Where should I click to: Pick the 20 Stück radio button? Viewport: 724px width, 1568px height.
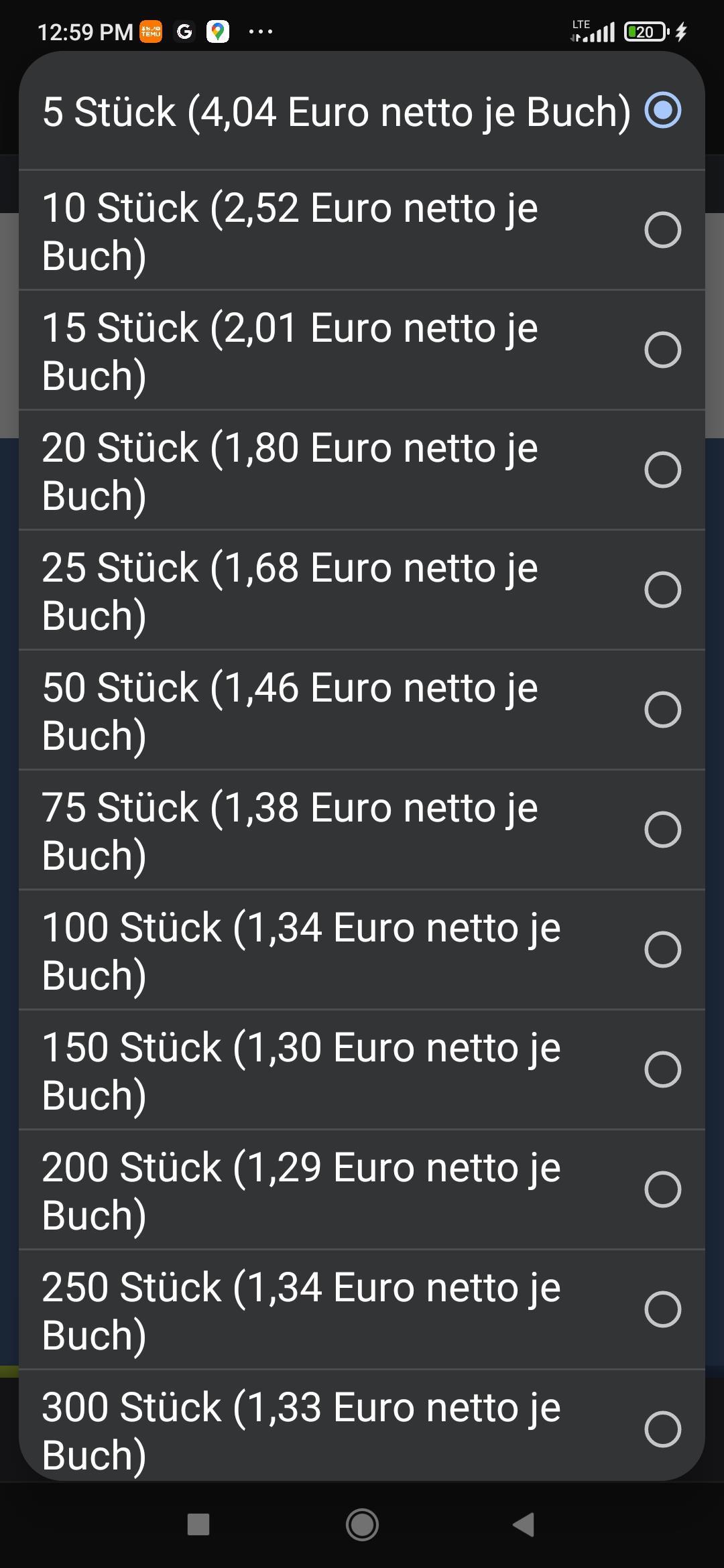tap(662, 470)
